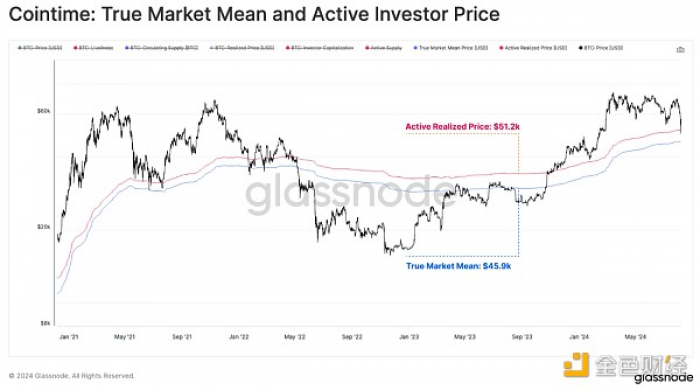Click the Active Realized Price: $51.2k annotation
Image resolution: width=700 pixels, height=390 pixels.
click(462, 127)
